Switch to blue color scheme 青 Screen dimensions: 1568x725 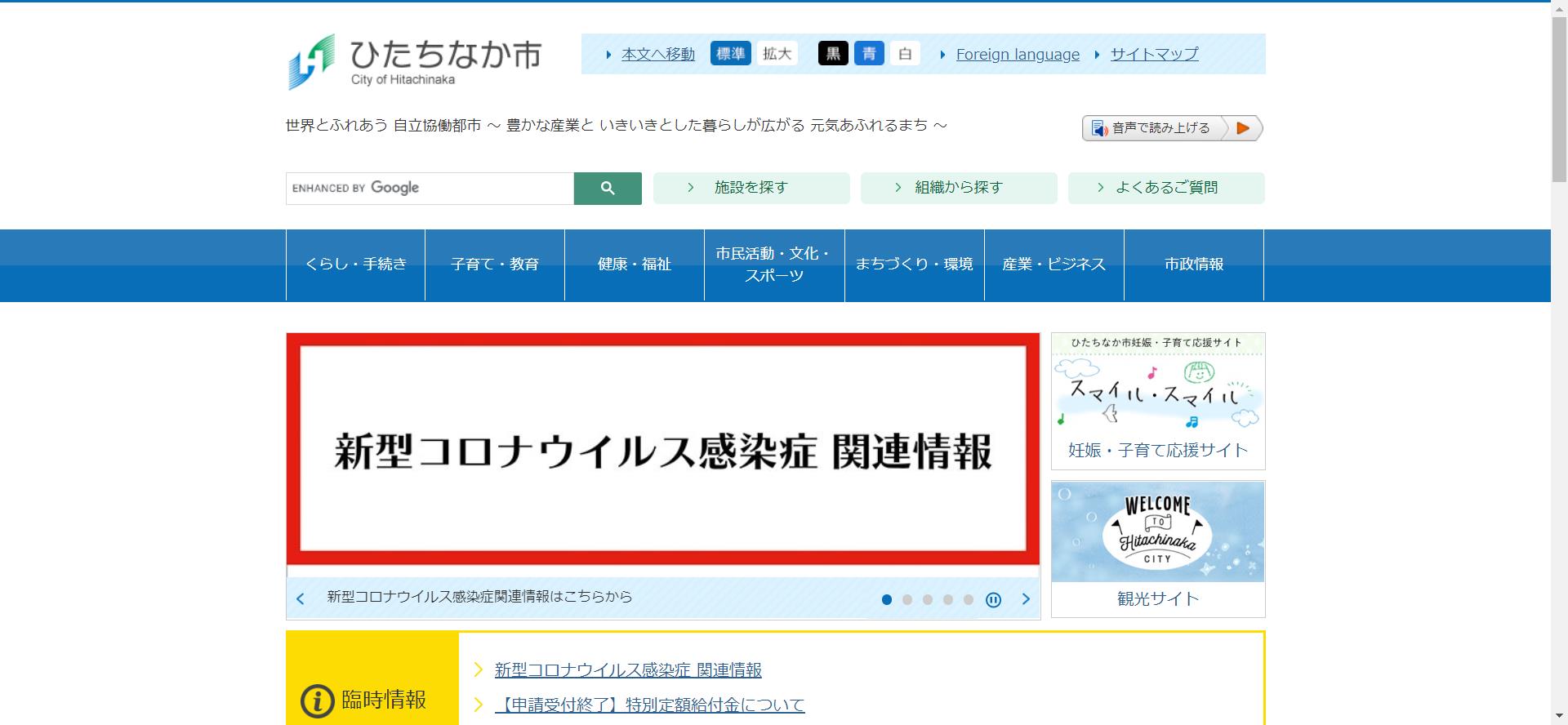point(869,54)
